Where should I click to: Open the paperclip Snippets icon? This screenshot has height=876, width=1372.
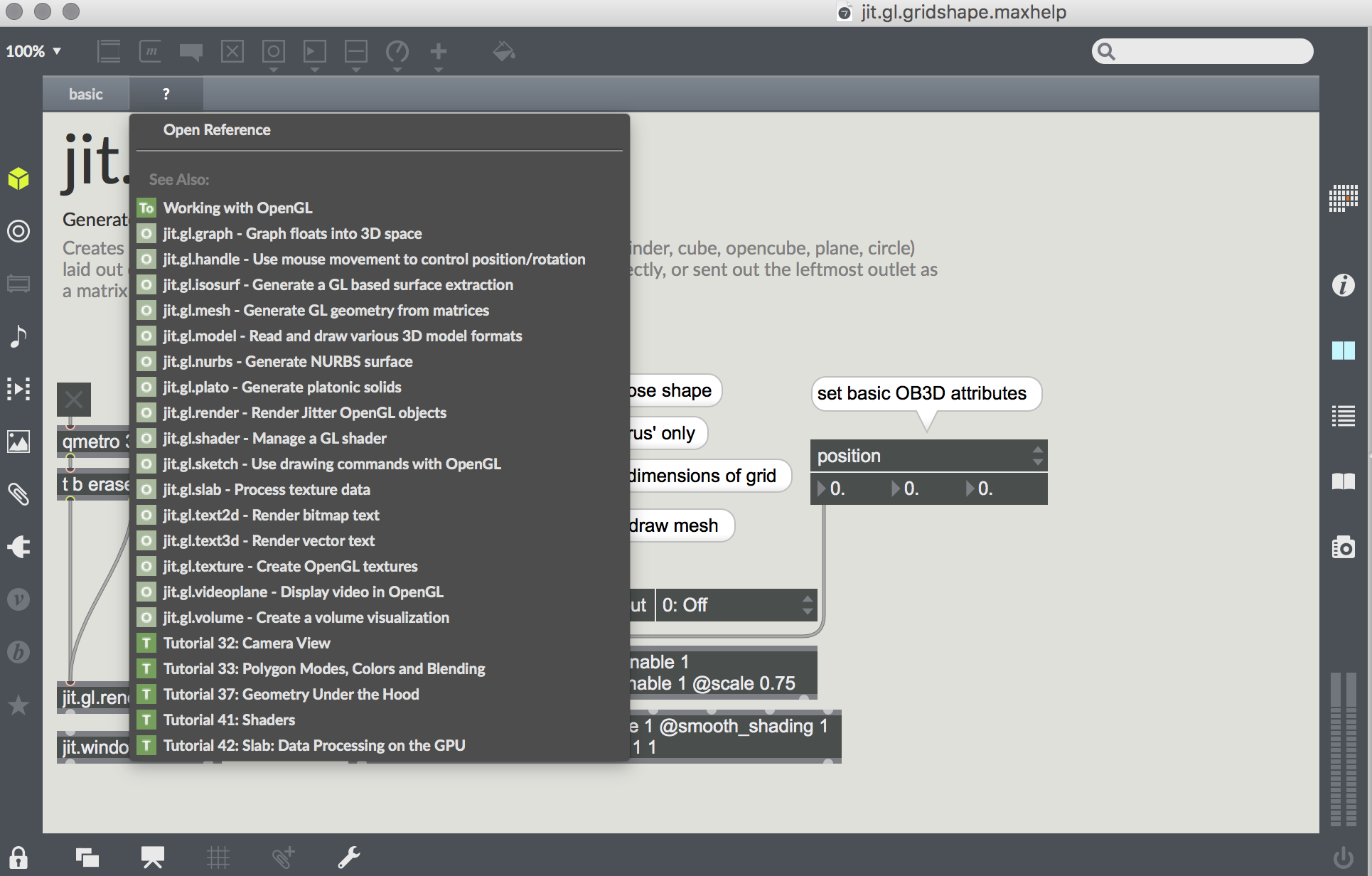18,494
